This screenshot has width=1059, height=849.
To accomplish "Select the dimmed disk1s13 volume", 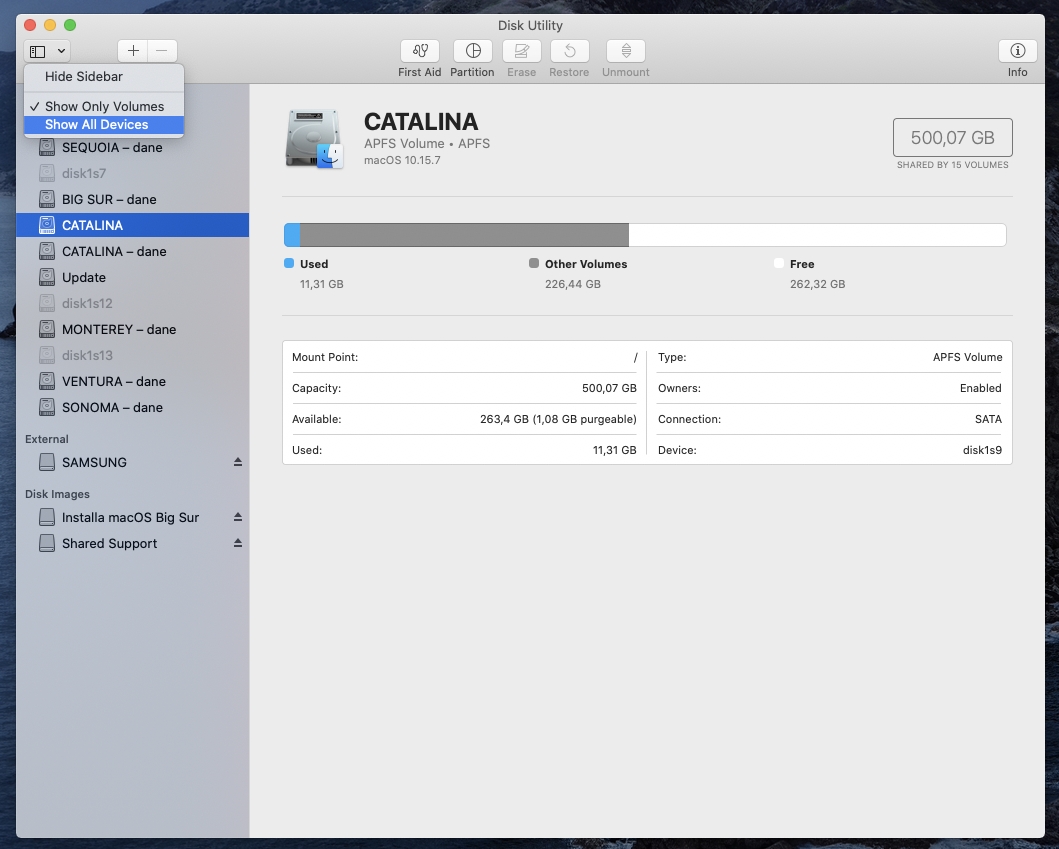I will click(132, 355).
